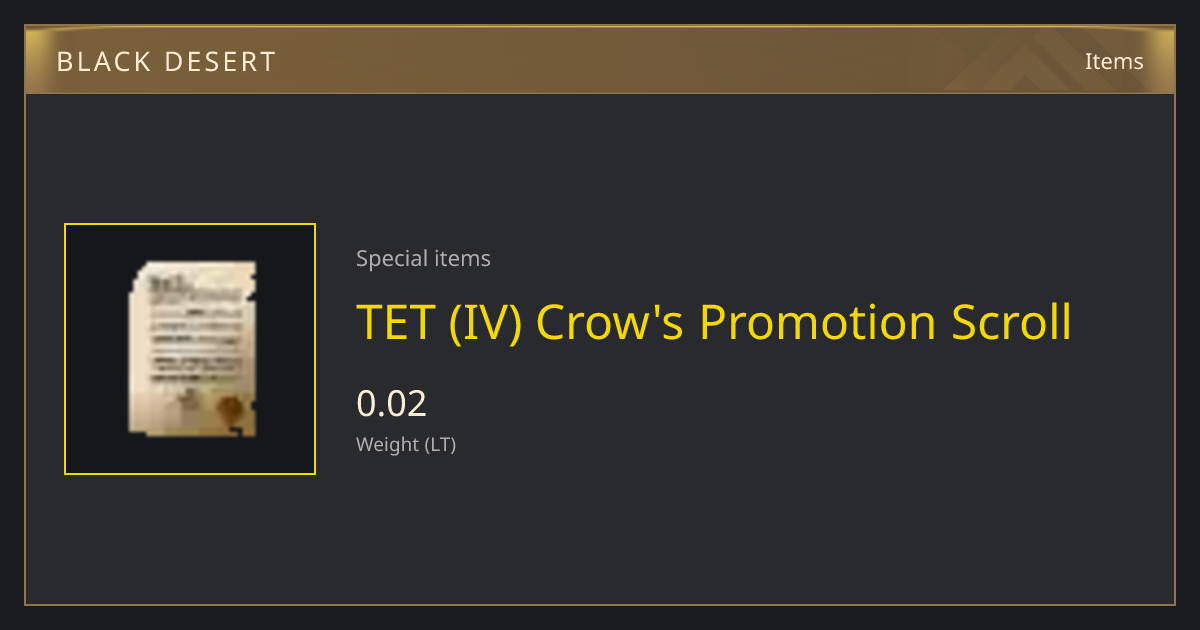Image resolution: width=1200 pixels, height=630 pixels.
Task: Open the BLACK DESERT header title
Action: [x=166, y=62]
